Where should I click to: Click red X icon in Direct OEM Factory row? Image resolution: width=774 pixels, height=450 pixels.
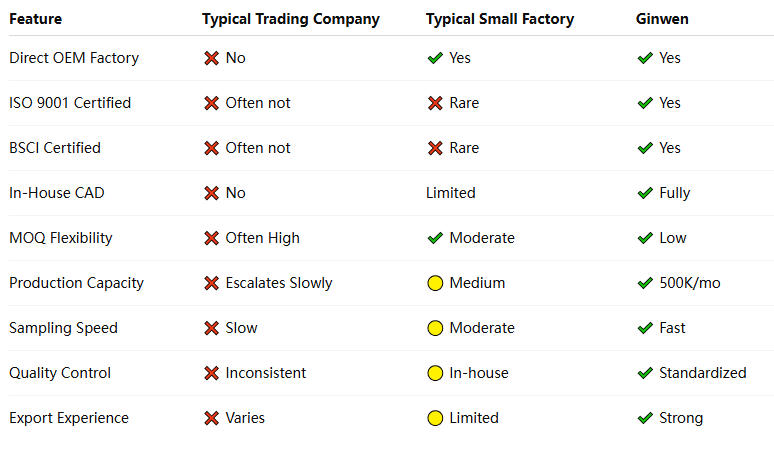tap(211, 58)
